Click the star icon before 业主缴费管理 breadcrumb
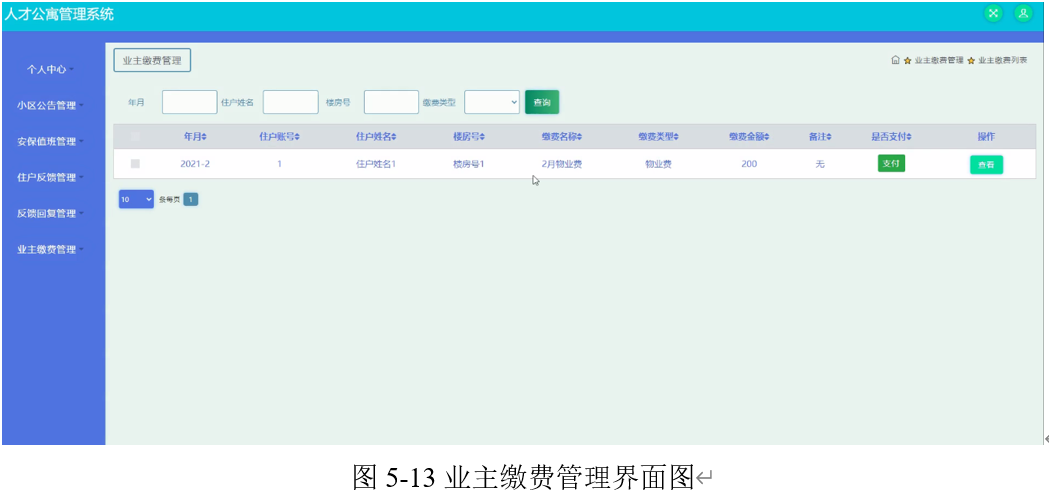Image resolution: width=1049 pixels, height=497 pixels. click(x=907, y=61)
